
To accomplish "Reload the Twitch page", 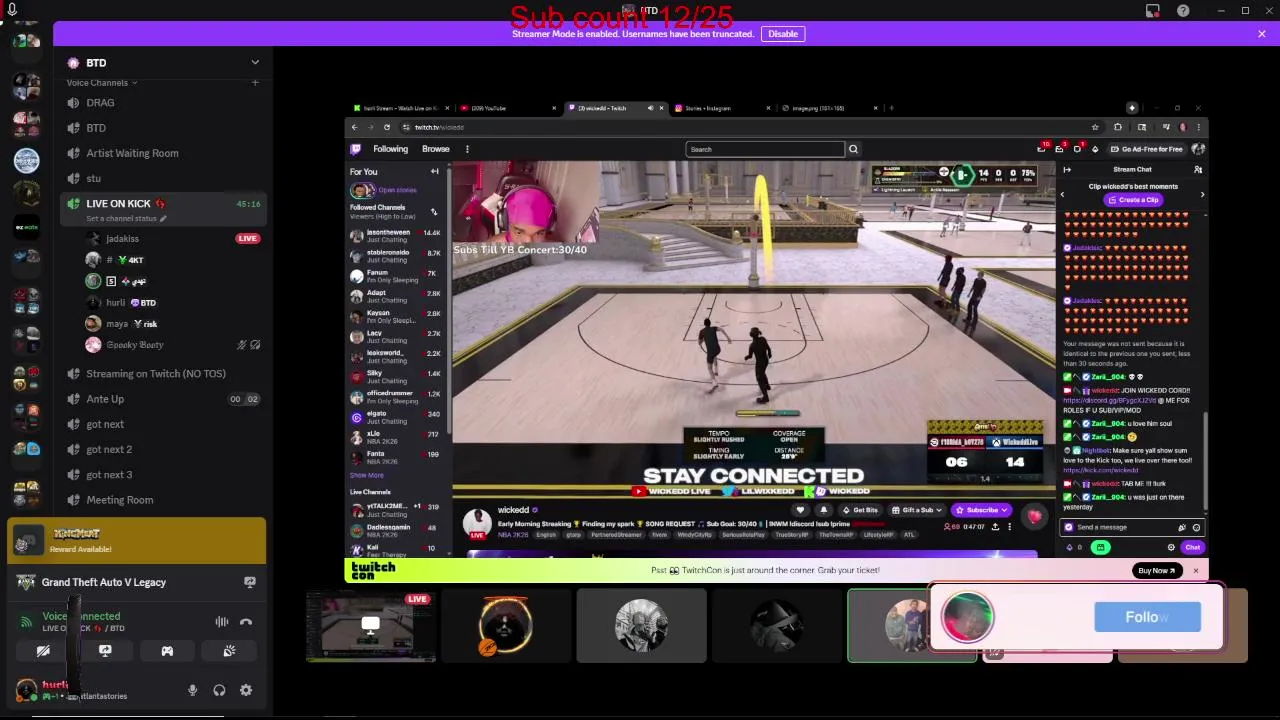I will 386,127.
